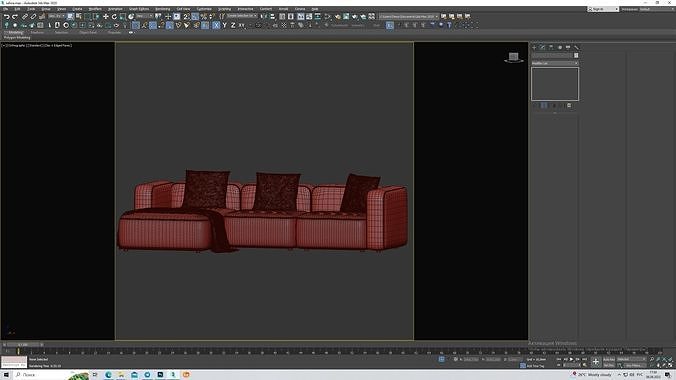Click the Unlink Selection tool
676x380 pixels.
pyautogui.click(x=33, y=16)
